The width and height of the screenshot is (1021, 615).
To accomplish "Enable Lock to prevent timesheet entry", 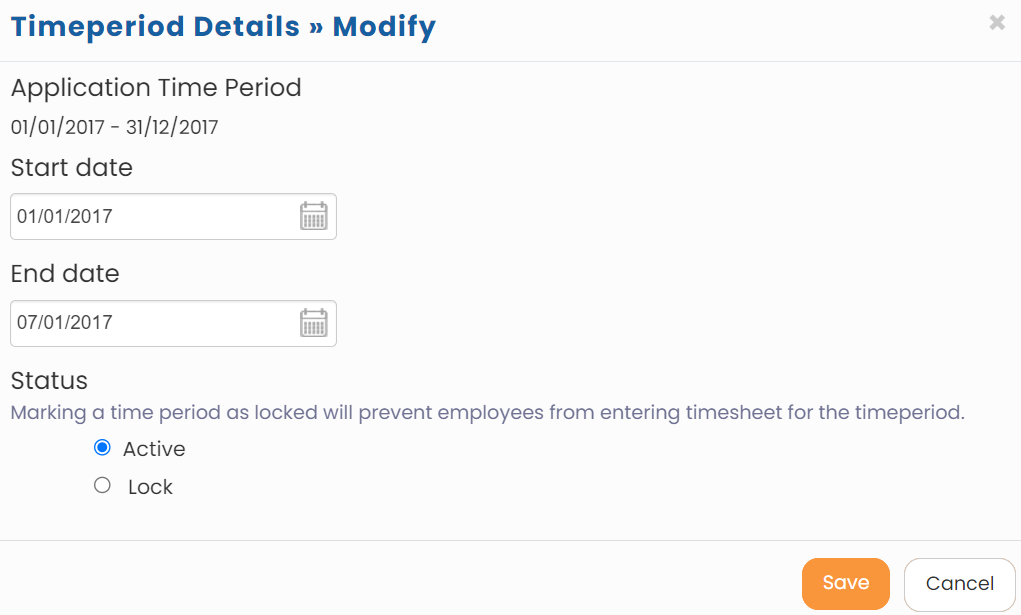I will [102, 485].
